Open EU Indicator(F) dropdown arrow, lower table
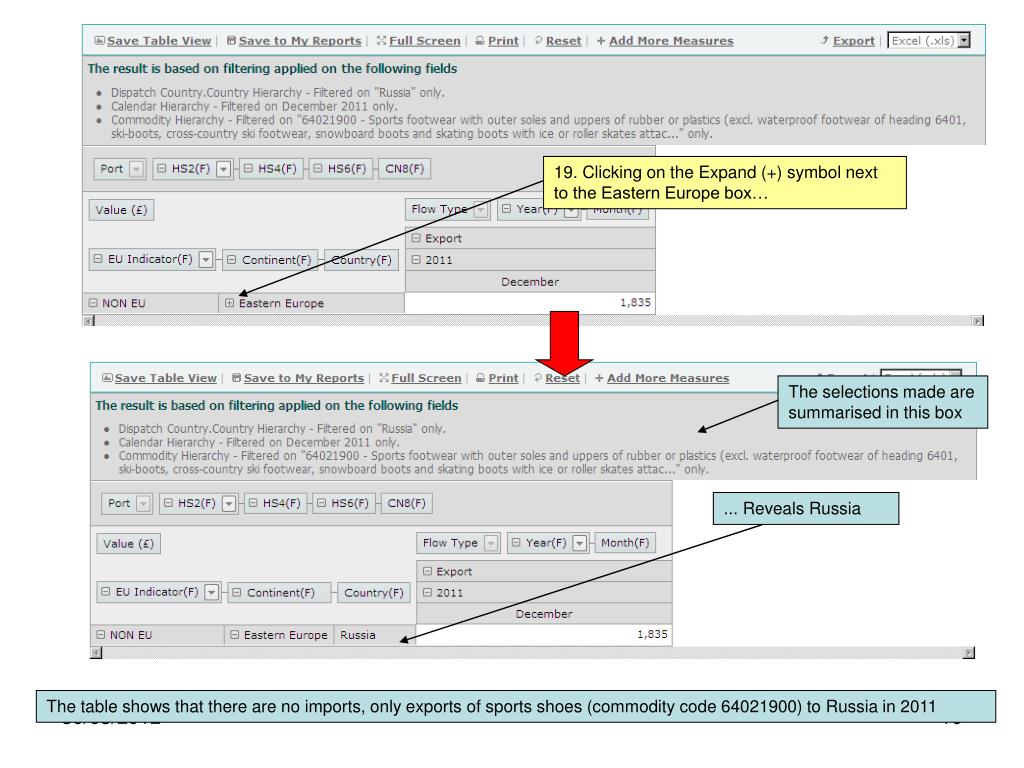The width and height of the screenshot is (1024, 768). (x=212, y=592)
